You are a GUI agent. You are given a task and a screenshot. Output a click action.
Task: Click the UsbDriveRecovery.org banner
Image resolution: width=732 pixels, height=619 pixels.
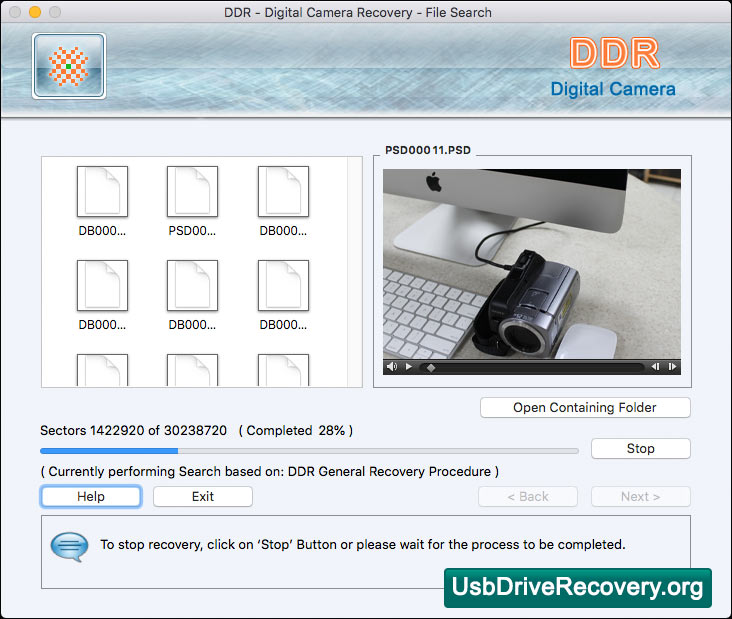click(578, 588)
